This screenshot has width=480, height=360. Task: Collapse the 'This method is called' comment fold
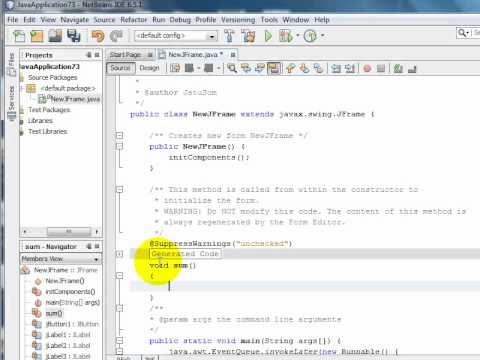click(119, 189)
